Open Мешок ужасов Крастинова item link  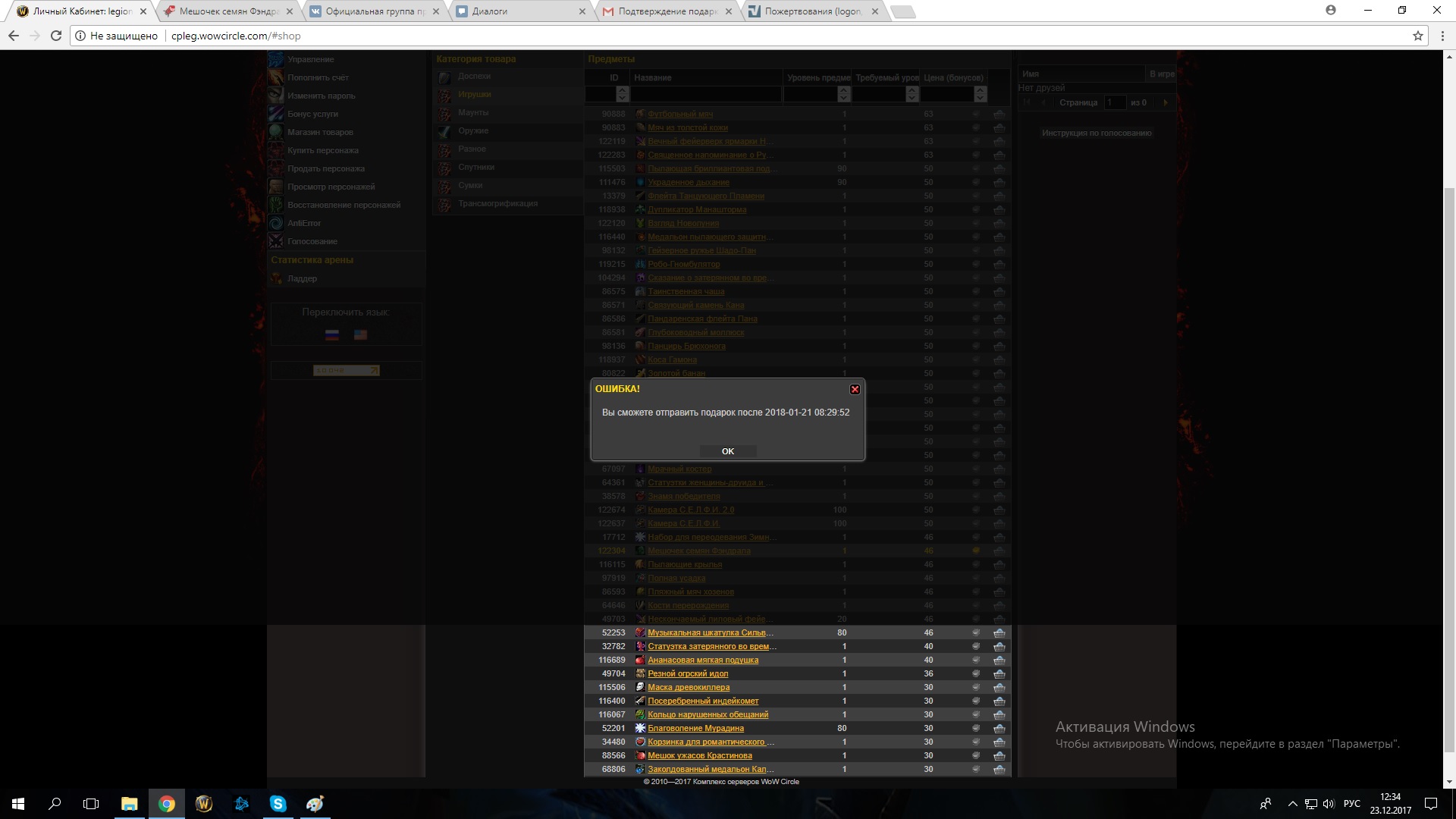click(699, 756)
